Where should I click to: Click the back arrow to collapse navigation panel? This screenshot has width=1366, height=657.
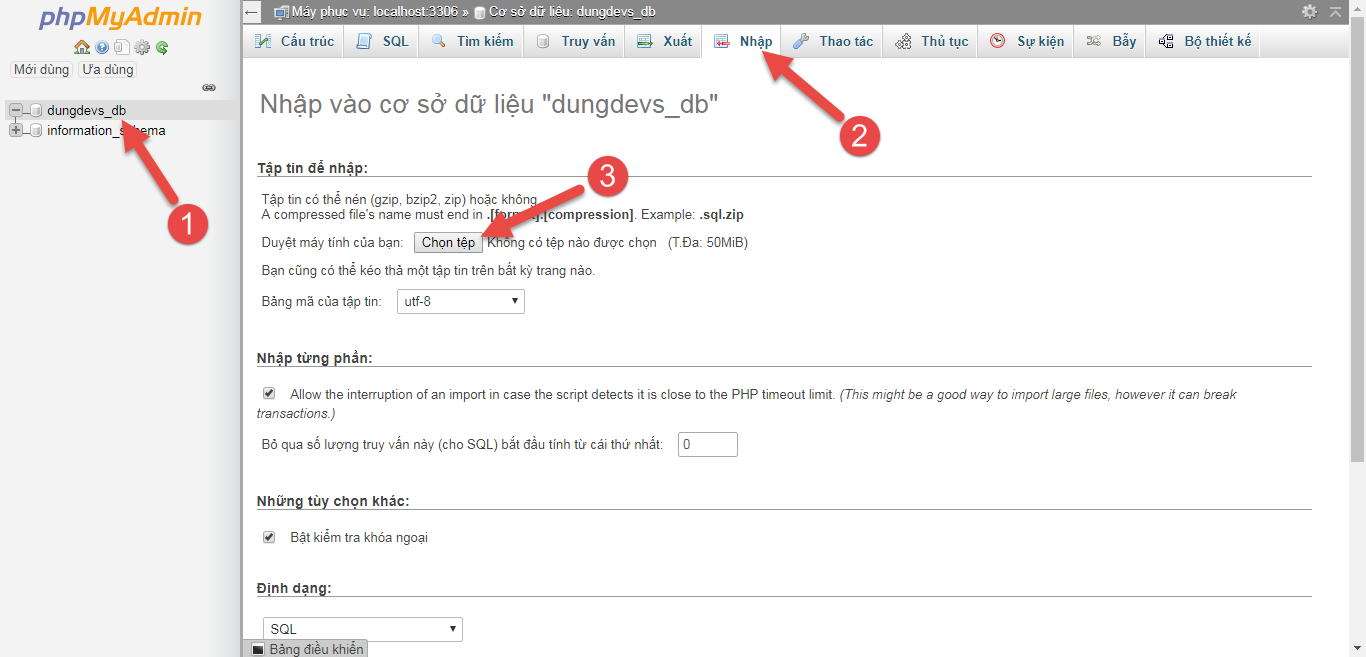click(x=252, y=12)
